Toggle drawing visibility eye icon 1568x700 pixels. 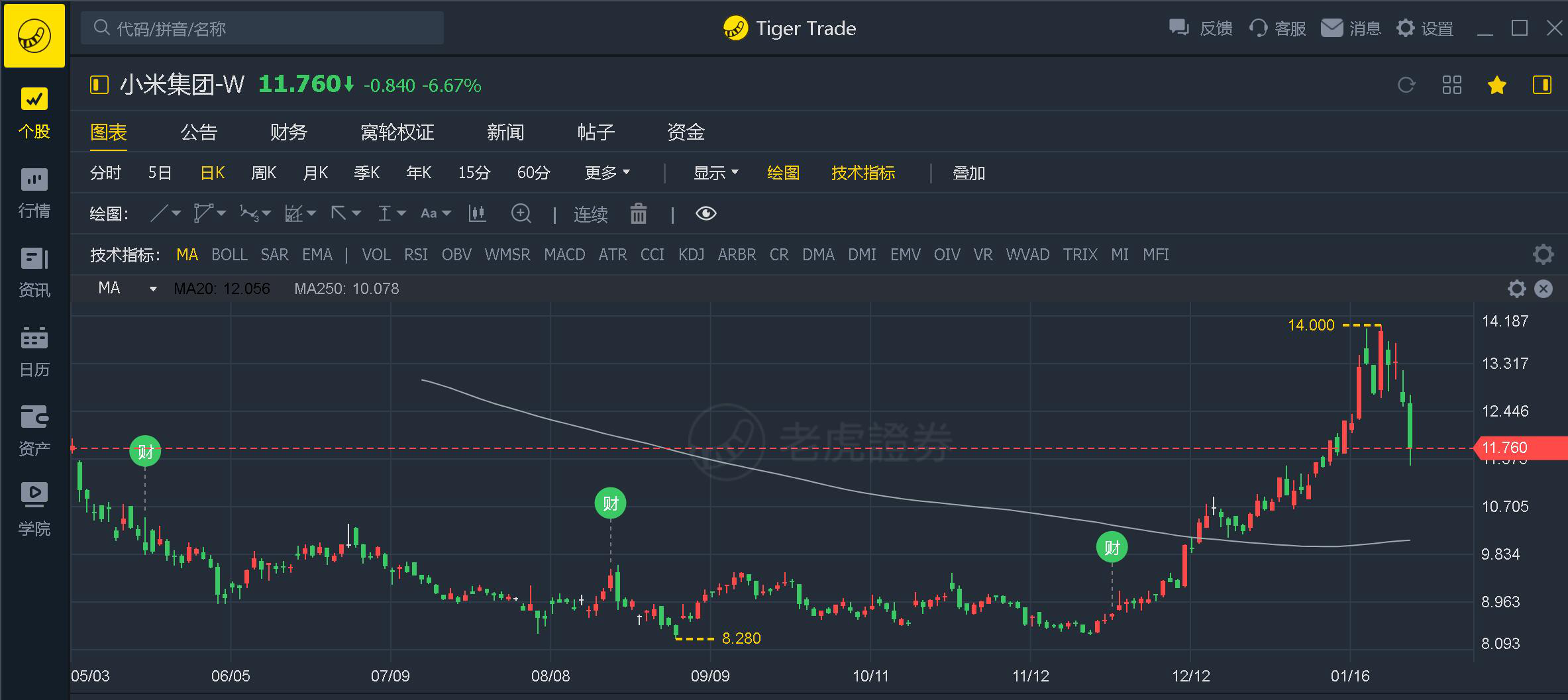click(706, 213)
